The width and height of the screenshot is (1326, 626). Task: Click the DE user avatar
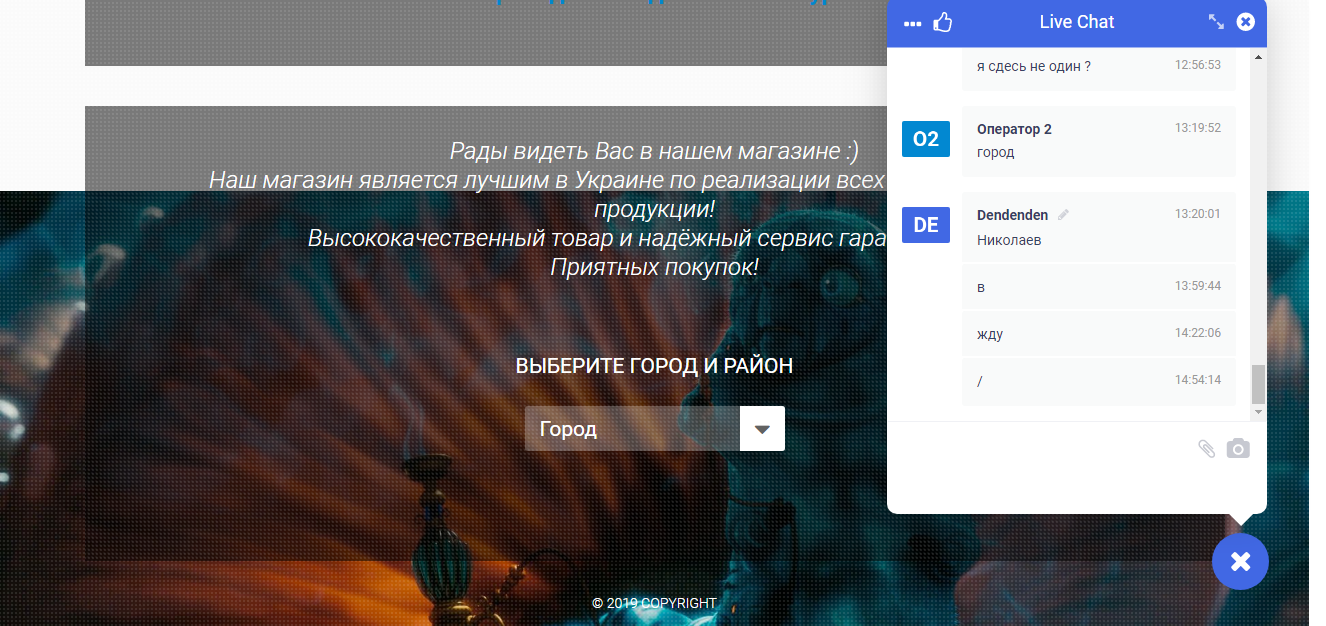pos(926,225)
